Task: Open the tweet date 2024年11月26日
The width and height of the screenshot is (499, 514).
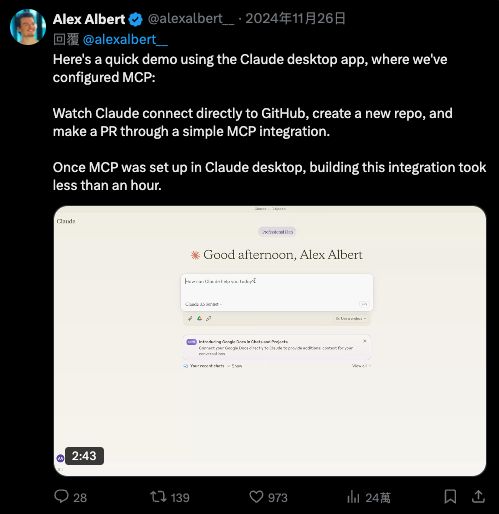Action: coord(295,19)
